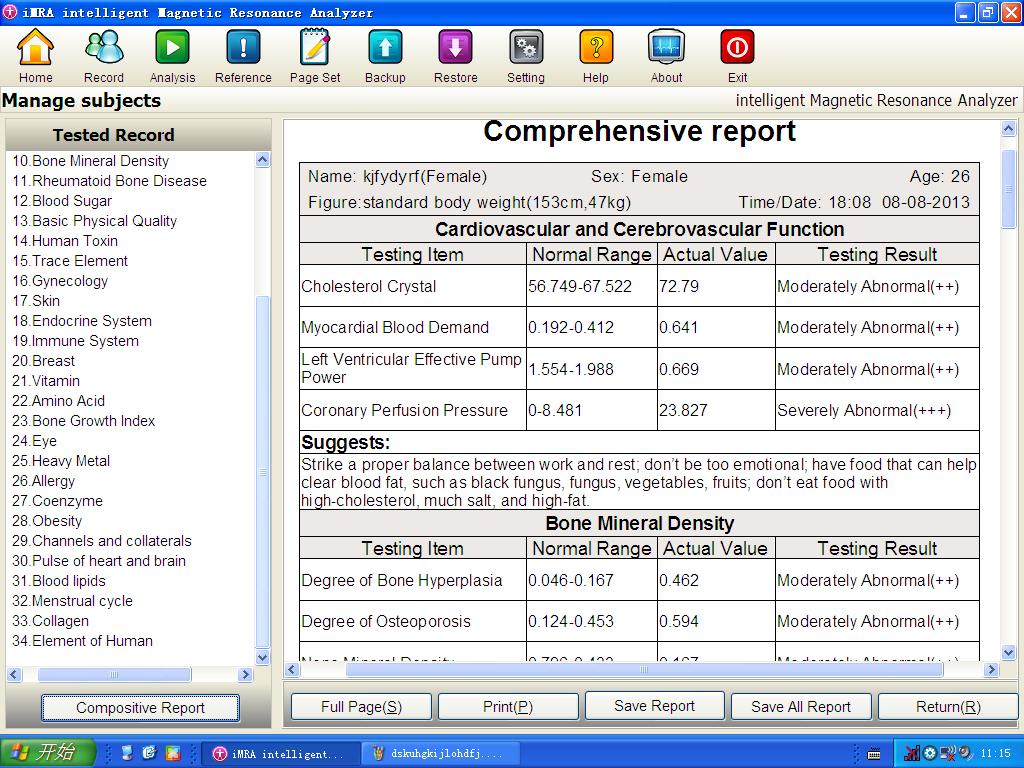Screen dimensions: 1024x768
Task: Open the Record management icon
Action: click(104, 47)
